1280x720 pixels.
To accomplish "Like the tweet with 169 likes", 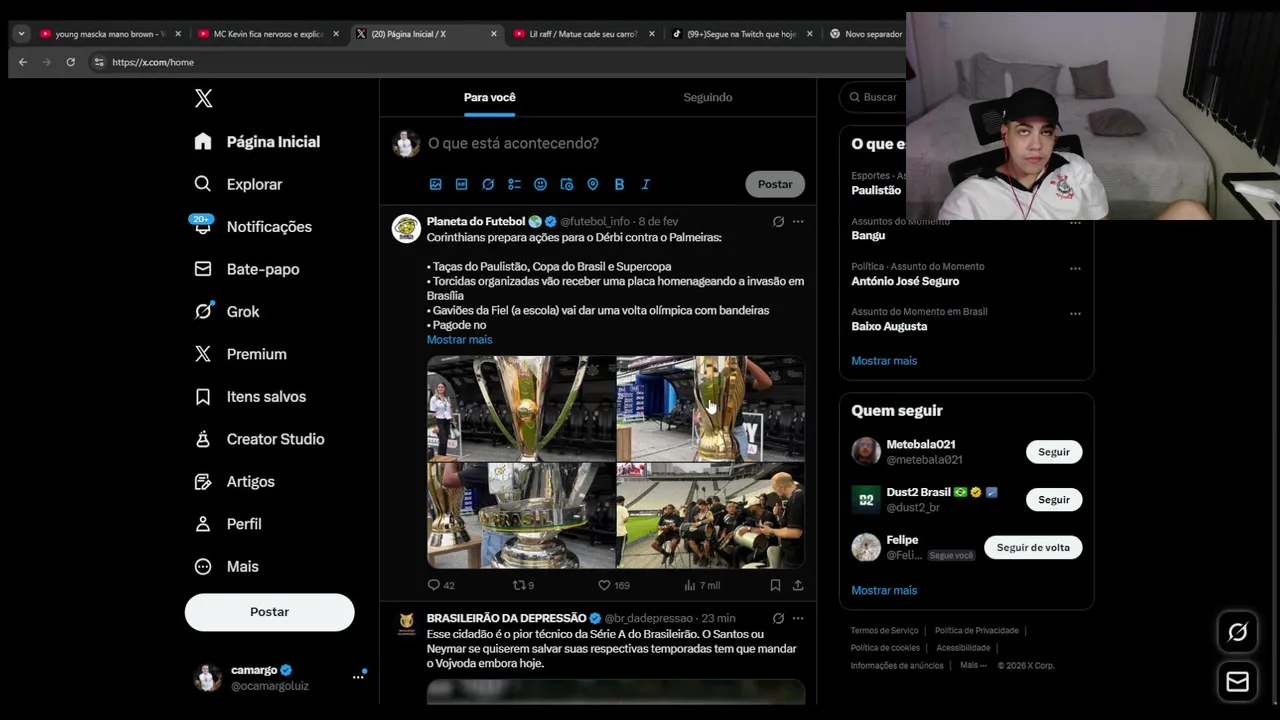I will (x=613, y=585).
